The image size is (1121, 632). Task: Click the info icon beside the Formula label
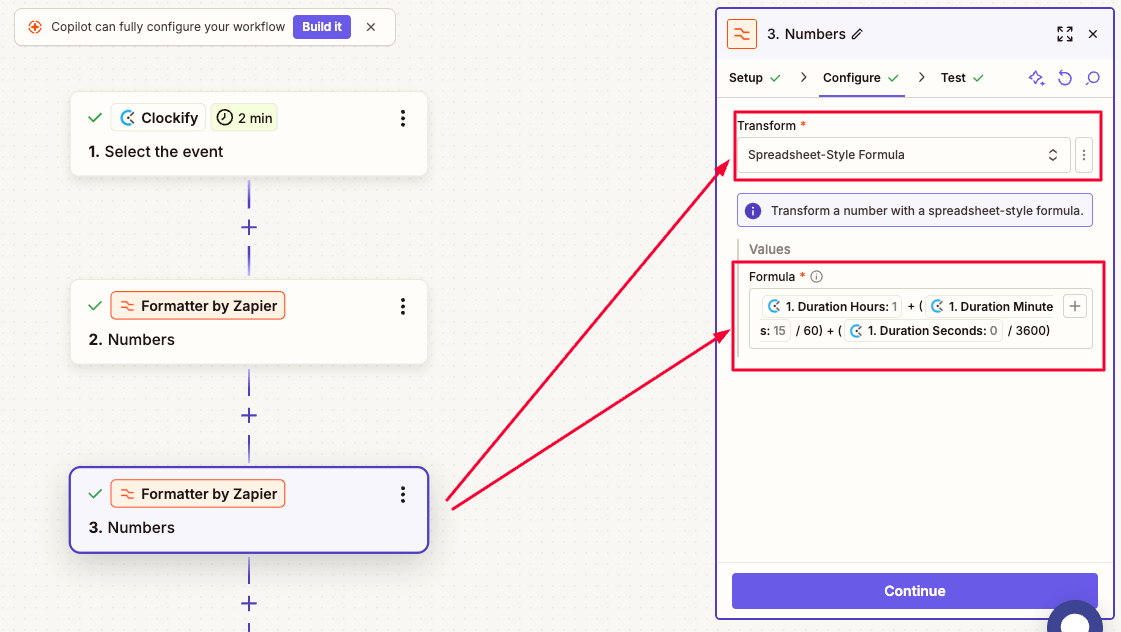point(817,276)
